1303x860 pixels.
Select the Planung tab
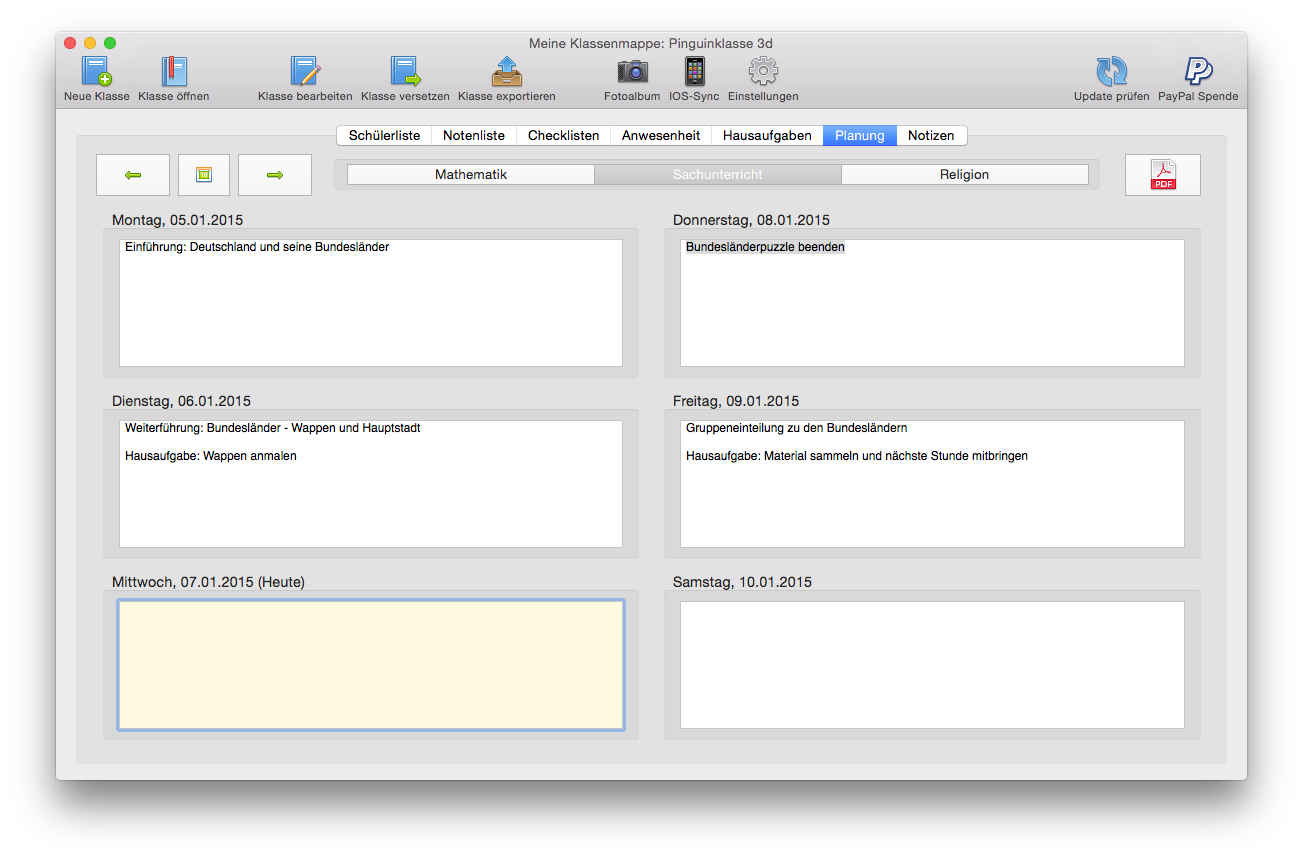point(860,135)
